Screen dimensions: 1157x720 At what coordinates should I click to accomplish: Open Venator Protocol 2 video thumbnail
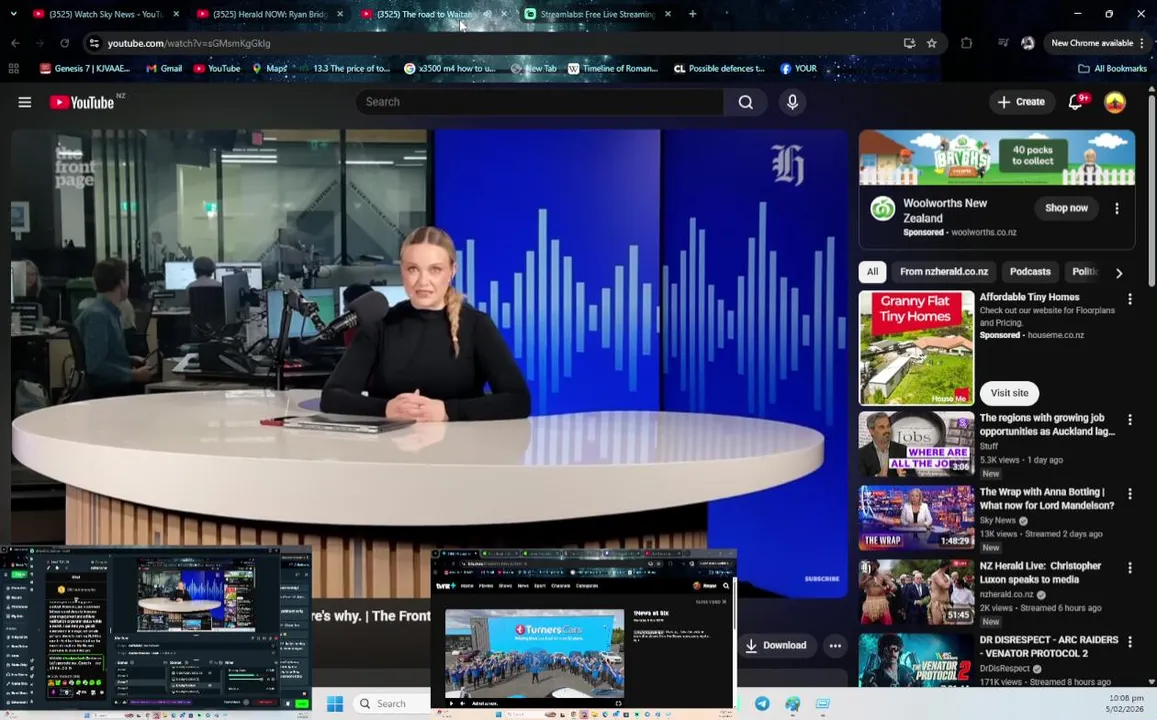[916, 660]
